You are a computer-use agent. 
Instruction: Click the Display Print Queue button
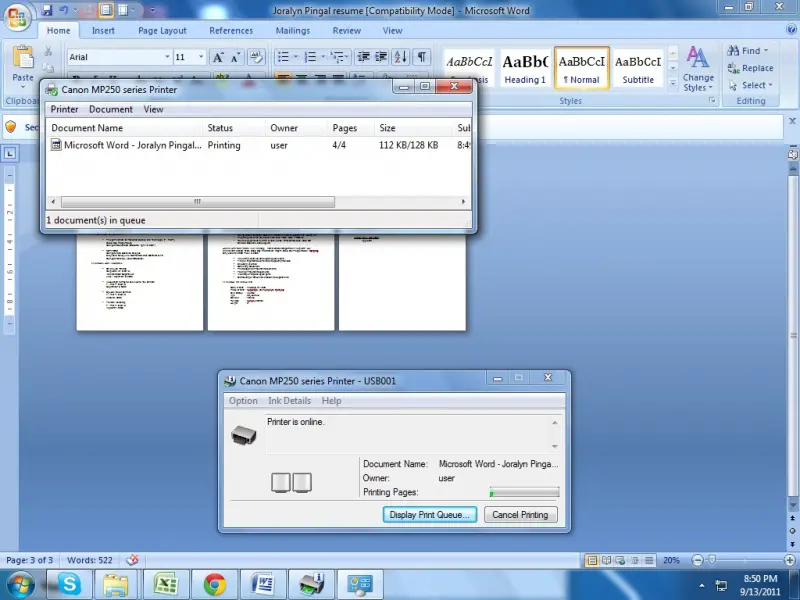click(x=430, y=514)
